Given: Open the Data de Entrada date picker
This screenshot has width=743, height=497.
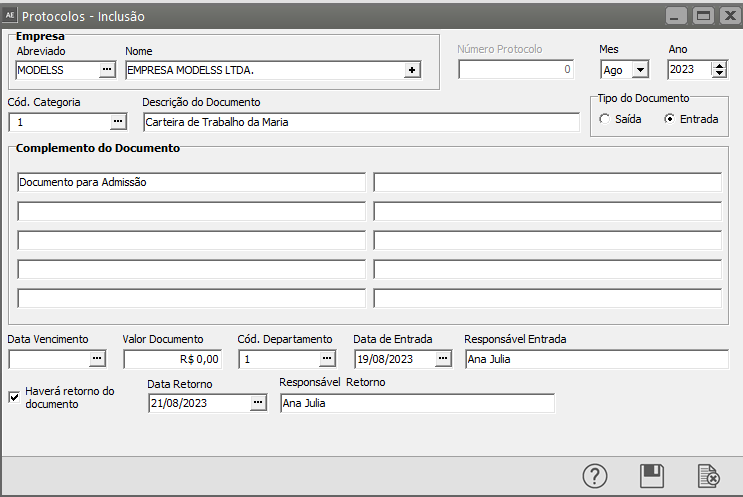Looking at the screenshot, I should click(443, 358).
